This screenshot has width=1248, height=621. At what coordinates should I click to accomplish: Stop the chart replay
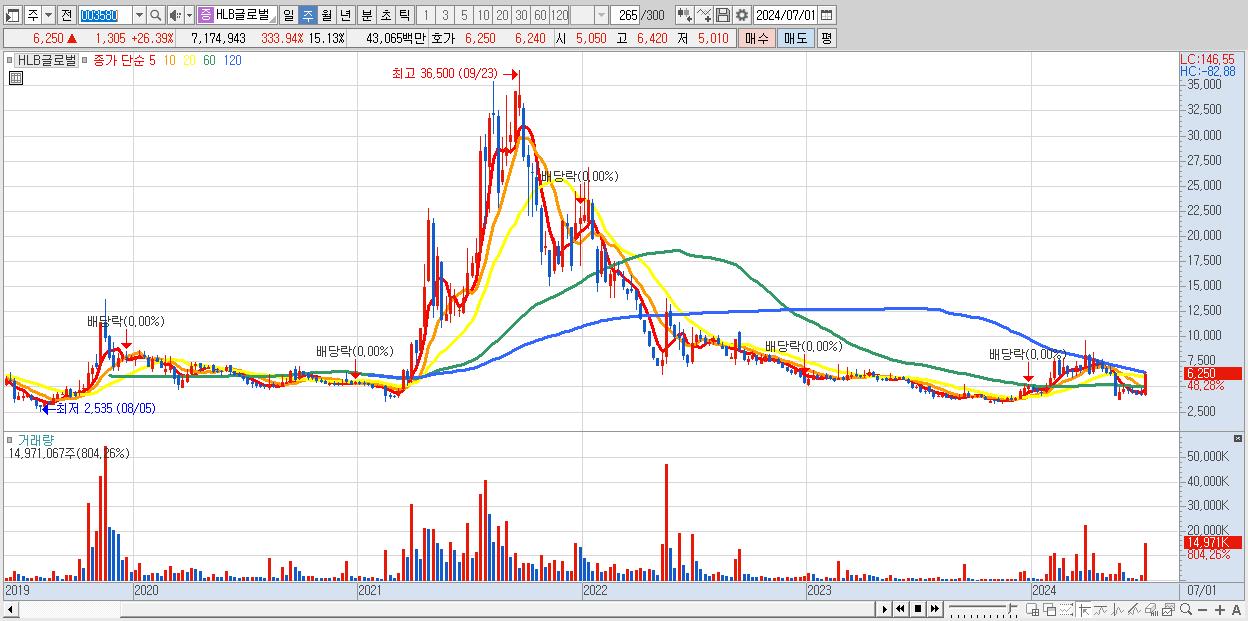click(917, 609)
